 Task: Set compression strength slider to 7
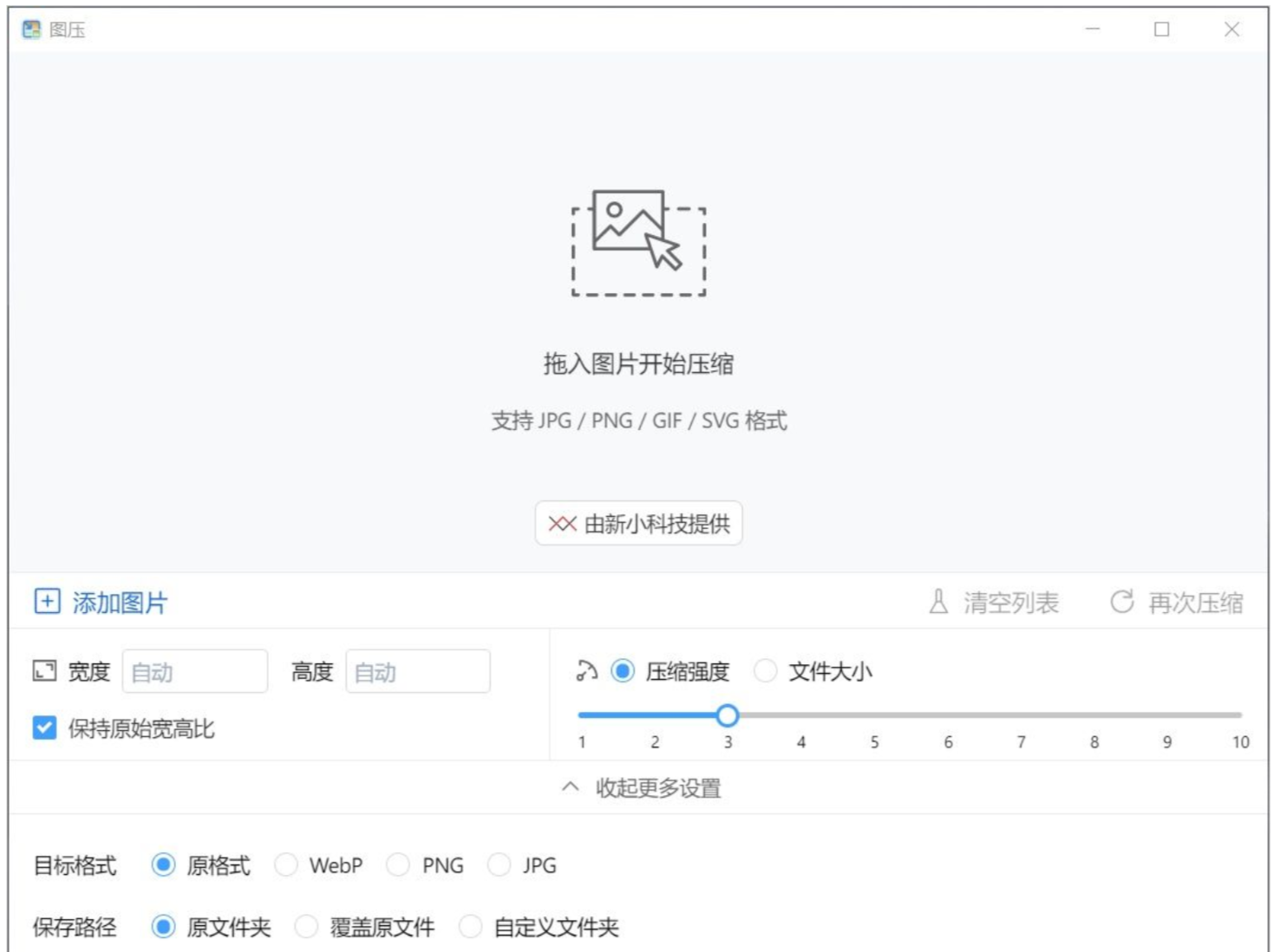click(x=1021, y=715)
